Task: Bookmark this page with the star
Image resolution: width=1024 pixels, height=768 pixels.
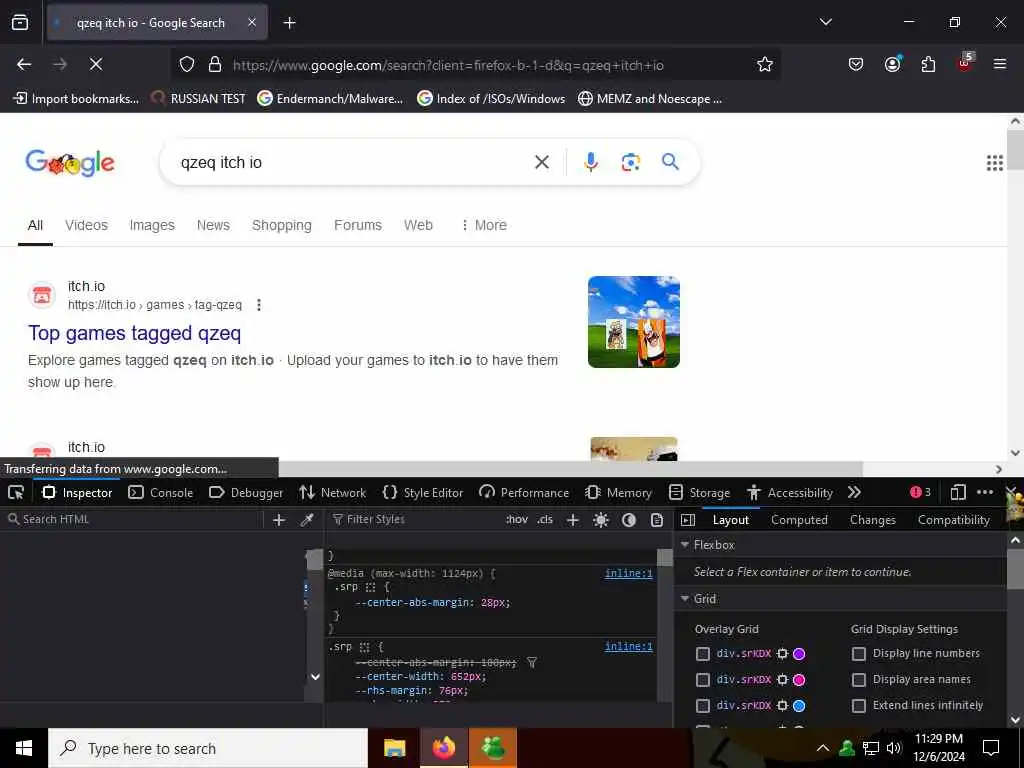Action: pos(765,64)
